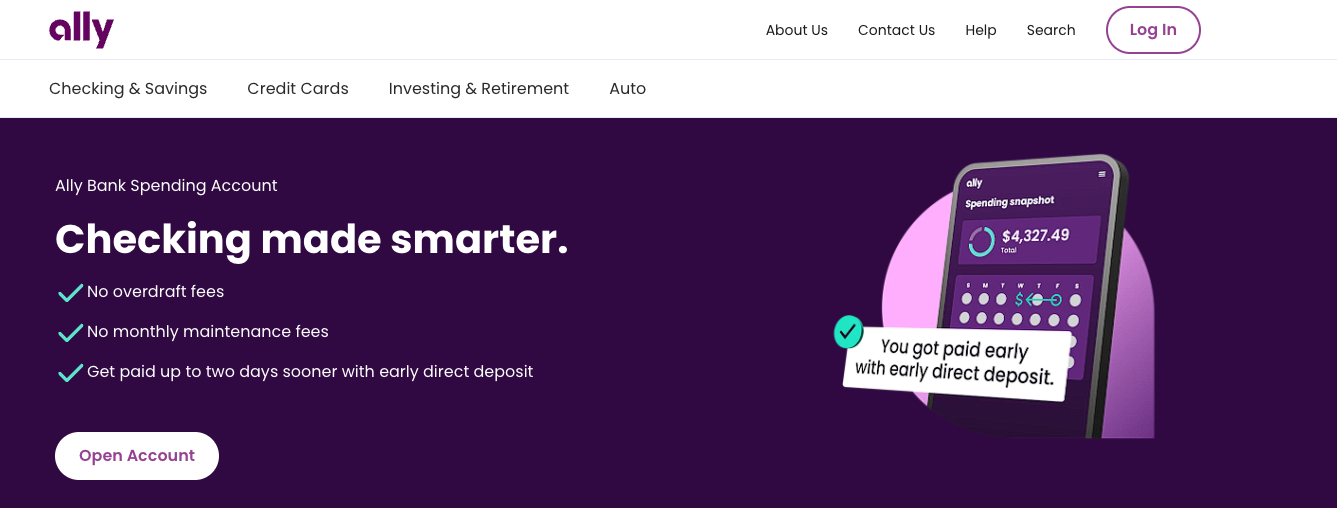Click the checkmark beside early direct deposit text

tap(70, 373)
